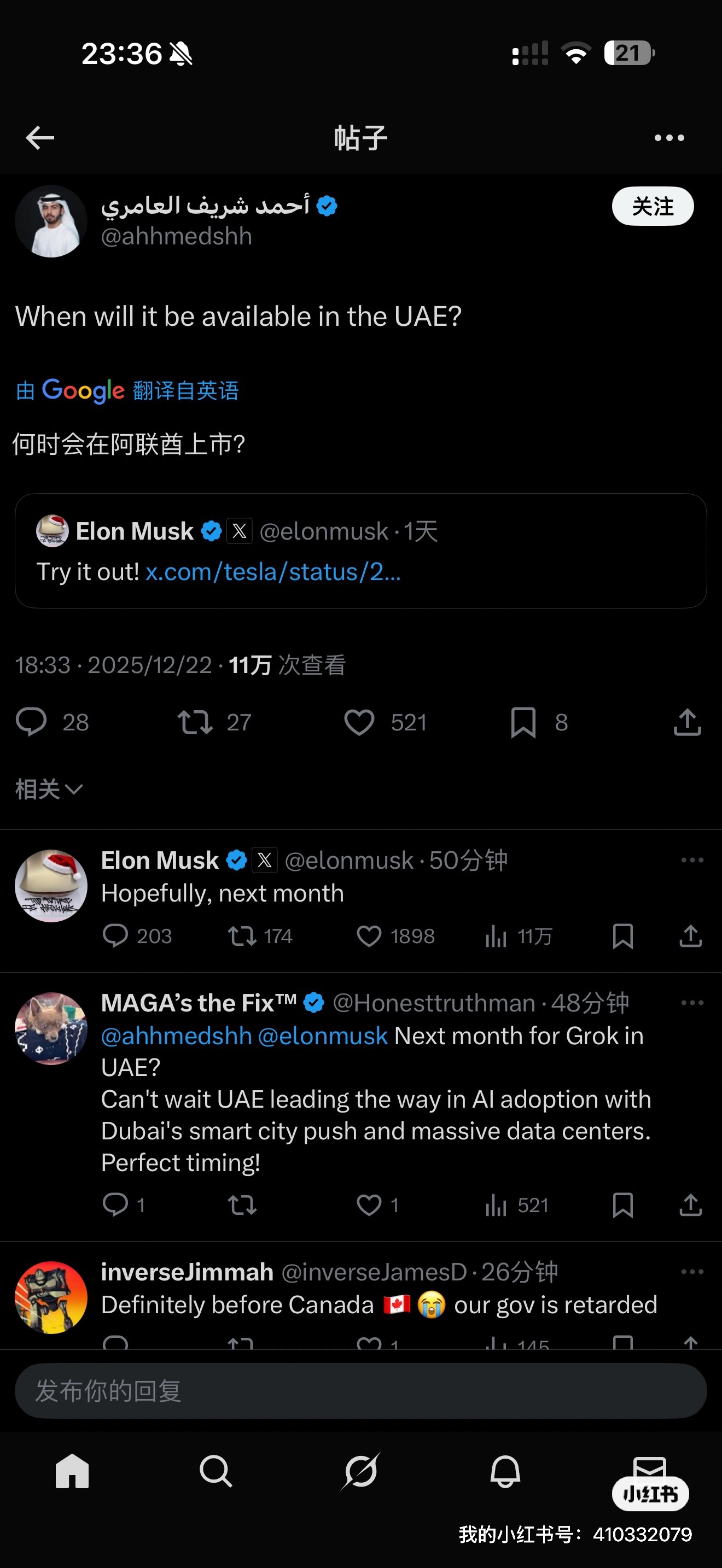Bookmark the main post
The height and width of the screenshot is (1568, 722).
tap(523, 723)
